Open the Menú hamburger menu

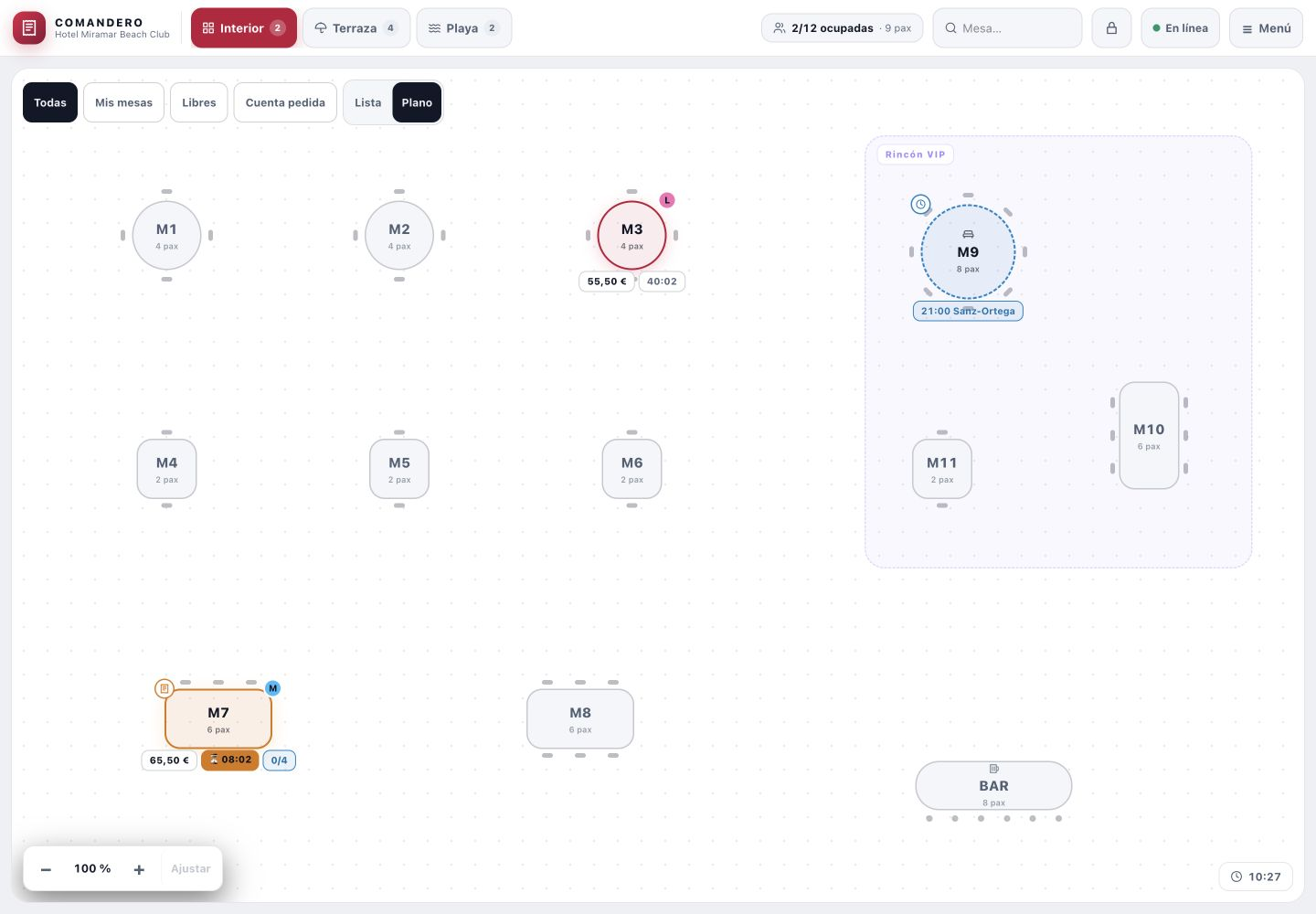[1266, 28]
